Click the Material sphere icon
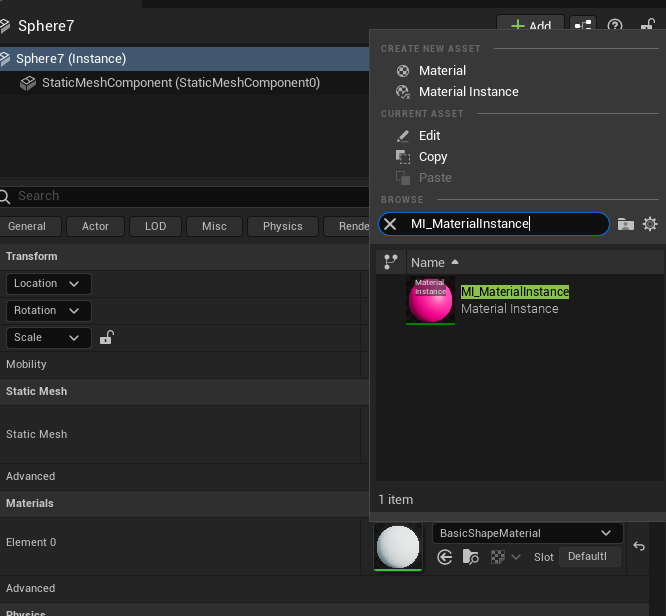The height and width of the screenshot is (616, 666). [x=403, y=71]
